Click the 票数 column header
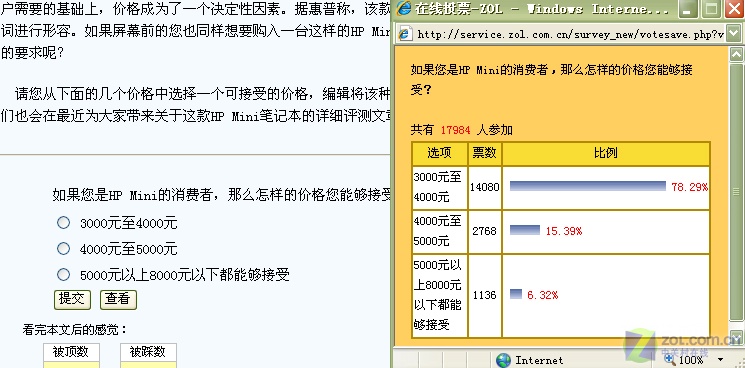The width and height of the screenshot is (745, 368). [485, 153]
